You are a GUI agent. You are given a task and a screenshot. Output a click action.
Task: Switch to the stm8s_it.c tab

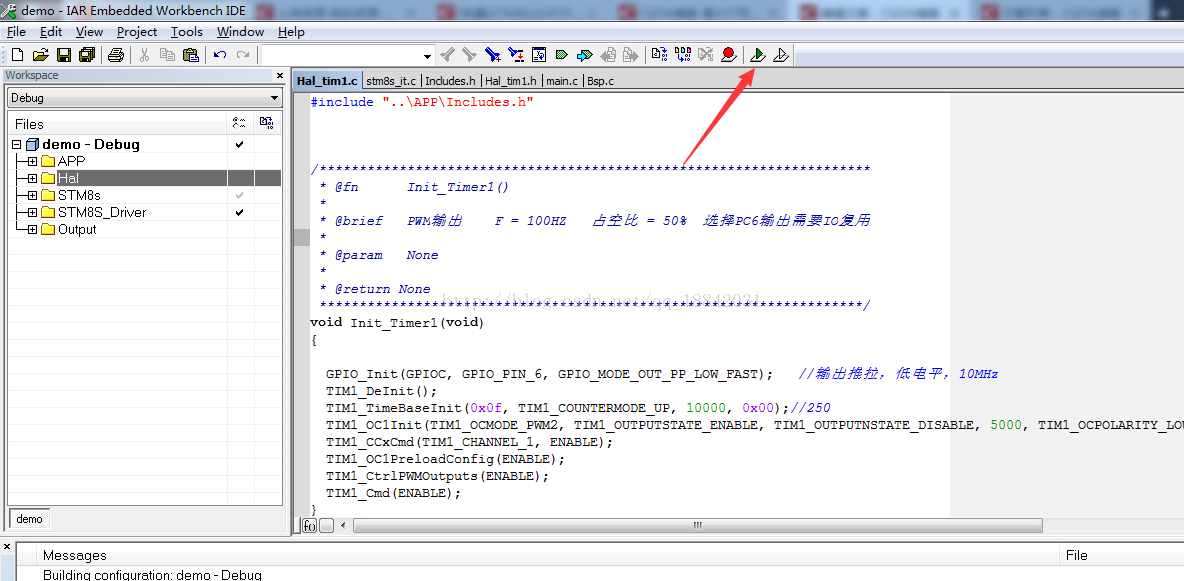(391, 81)
